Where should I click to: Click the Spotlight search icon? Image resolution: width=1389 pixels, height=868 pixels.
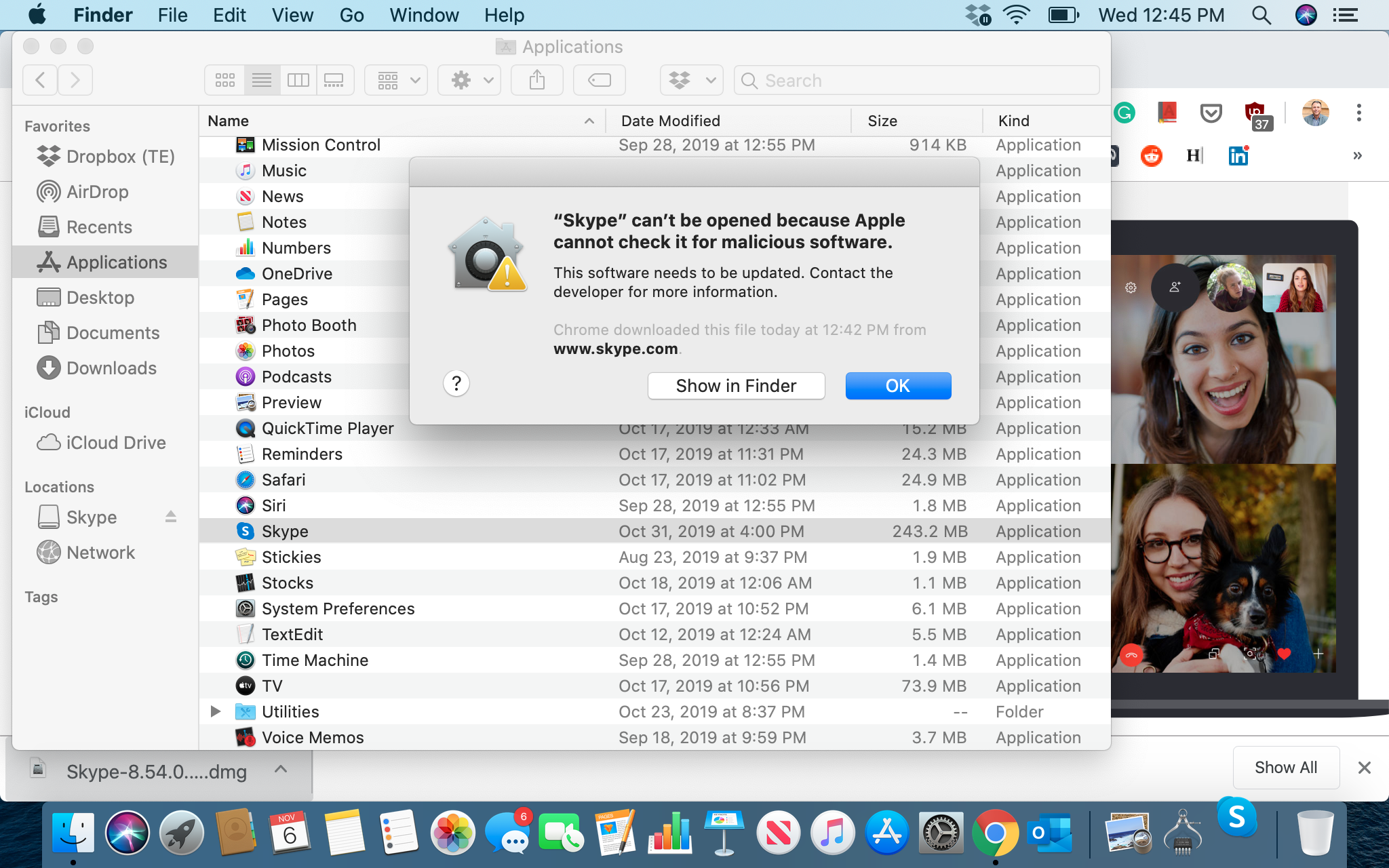coord(1261,15)
